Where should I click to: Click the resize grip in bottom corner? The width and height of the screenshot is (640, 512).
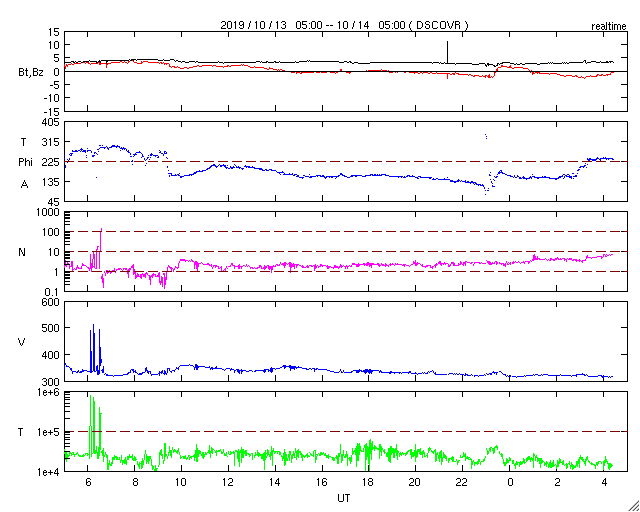(634, 505)
